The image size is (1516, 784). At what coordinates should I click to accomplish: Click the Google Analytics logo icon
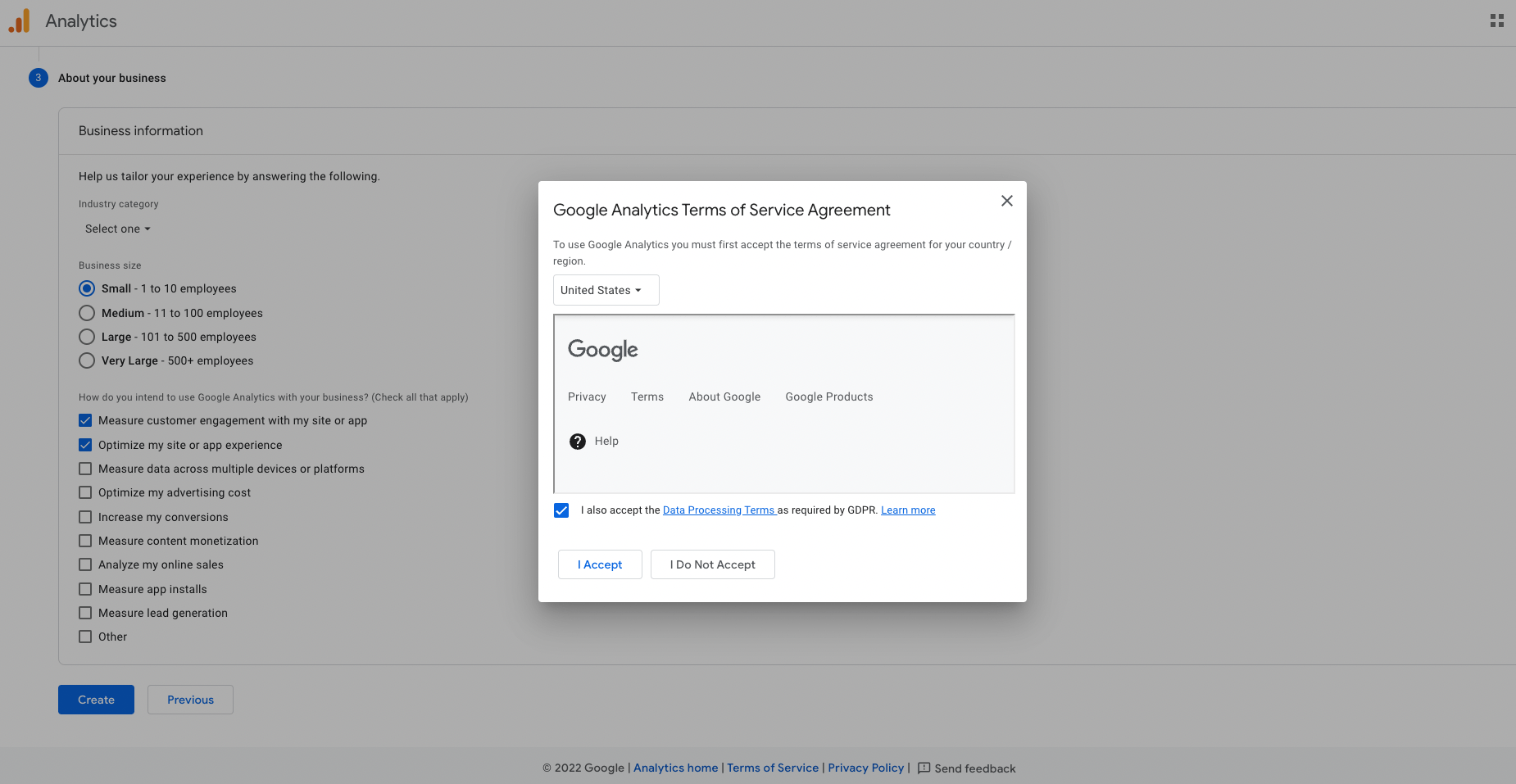pos(19,20)
